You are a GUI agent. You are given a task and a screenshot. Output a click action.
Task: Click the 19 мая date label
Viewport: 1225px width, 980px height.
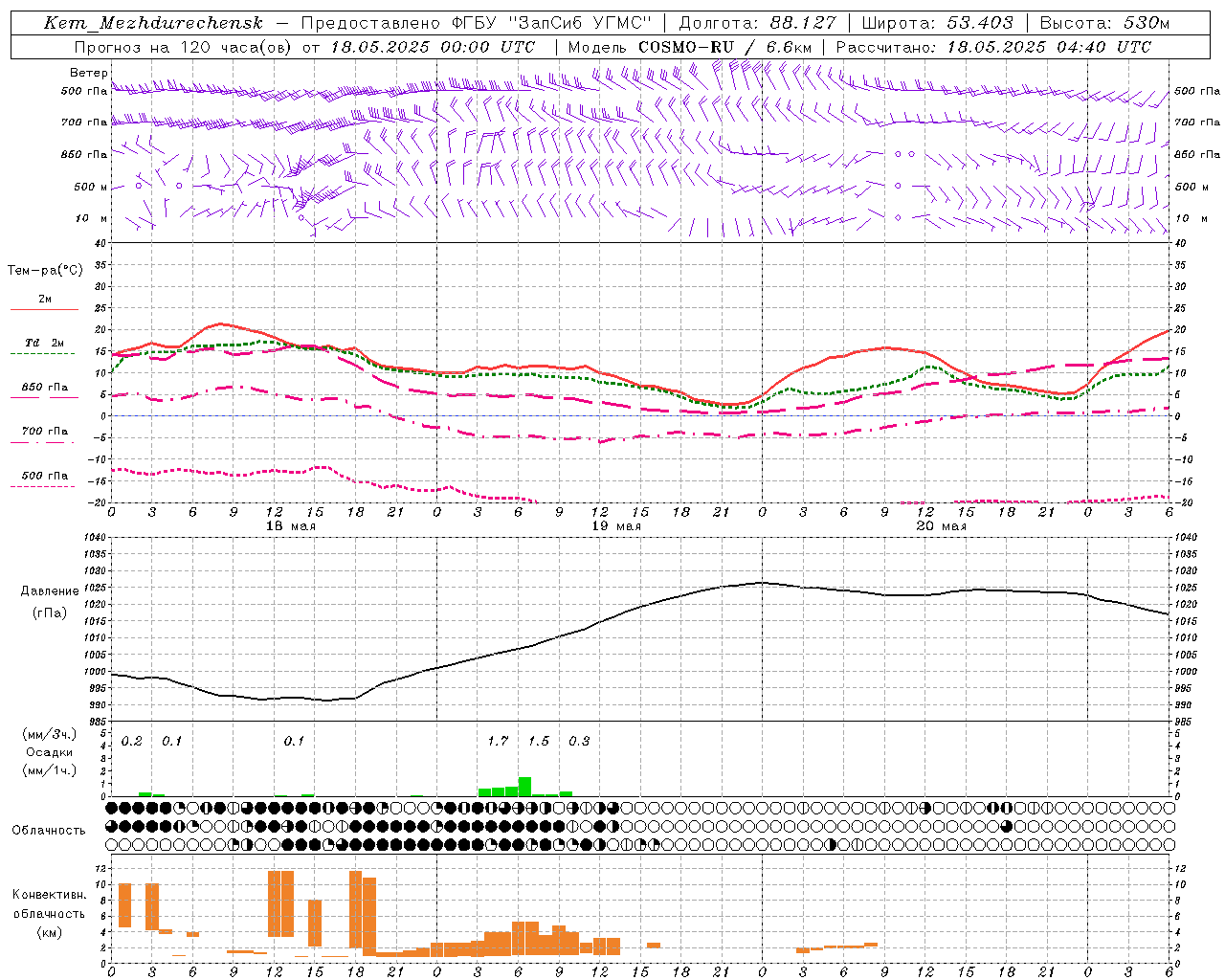[616, 526]
